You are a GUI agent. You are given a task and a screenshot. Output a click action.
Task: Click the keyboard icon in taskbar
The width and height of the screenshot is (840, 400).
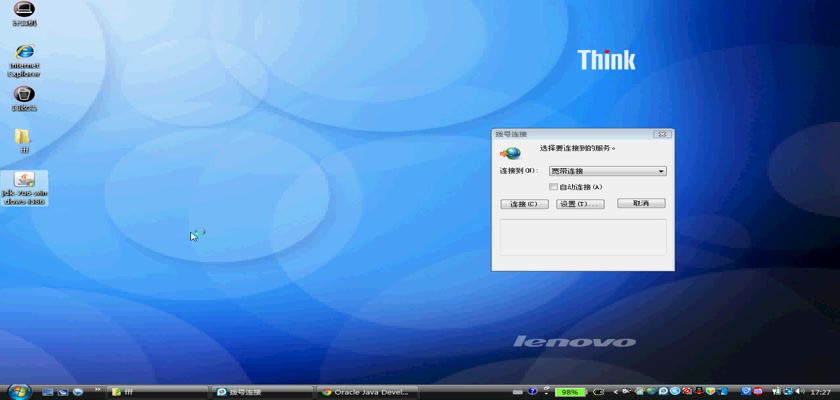pos(518,392)
